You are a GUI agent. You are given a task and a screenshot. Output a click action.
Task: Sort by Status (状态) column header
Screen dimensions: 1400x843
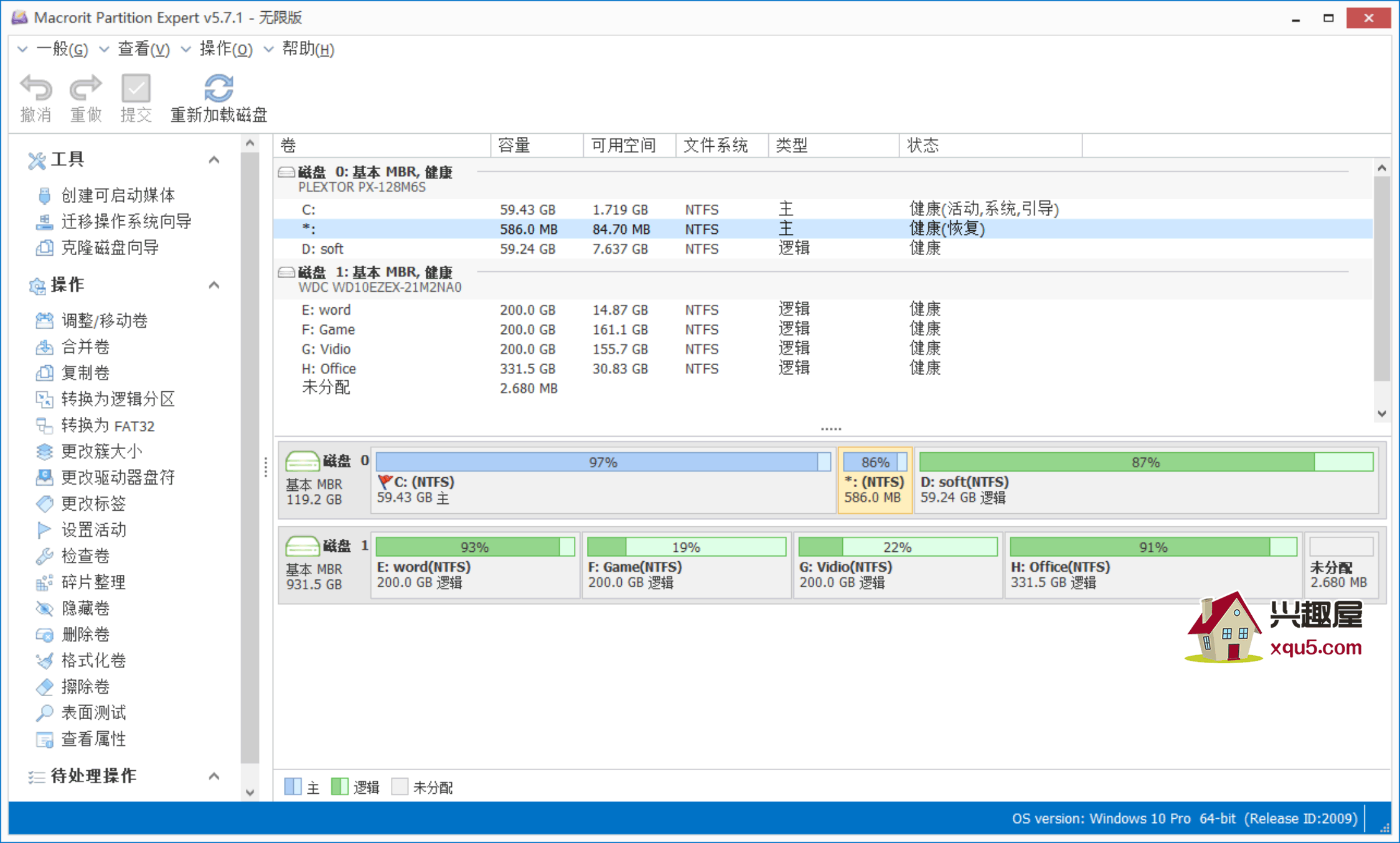coord(990,146)
